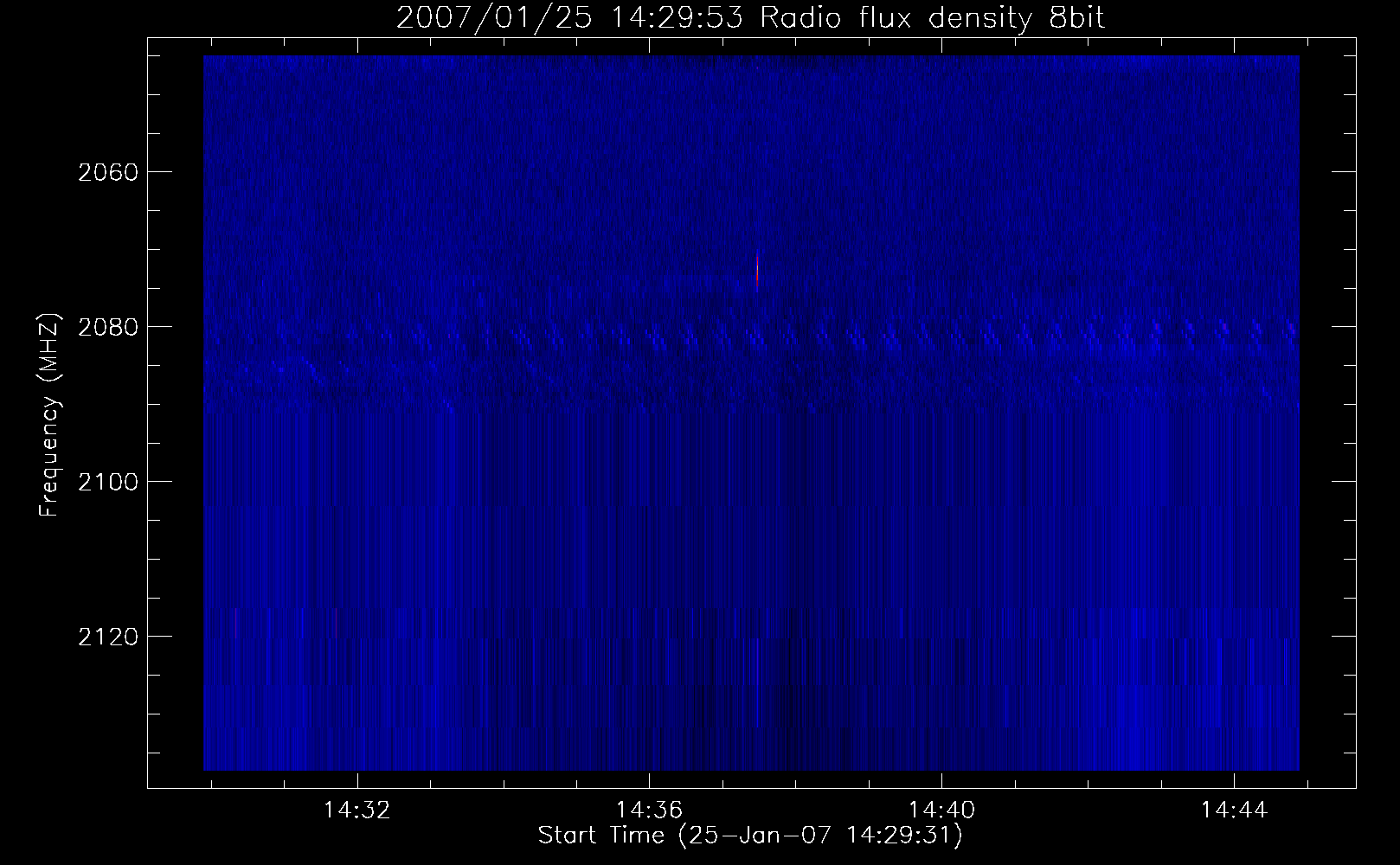Click the 14:40 time tick label
Viewport: 1400px width, 865px height.
[941, 811]
